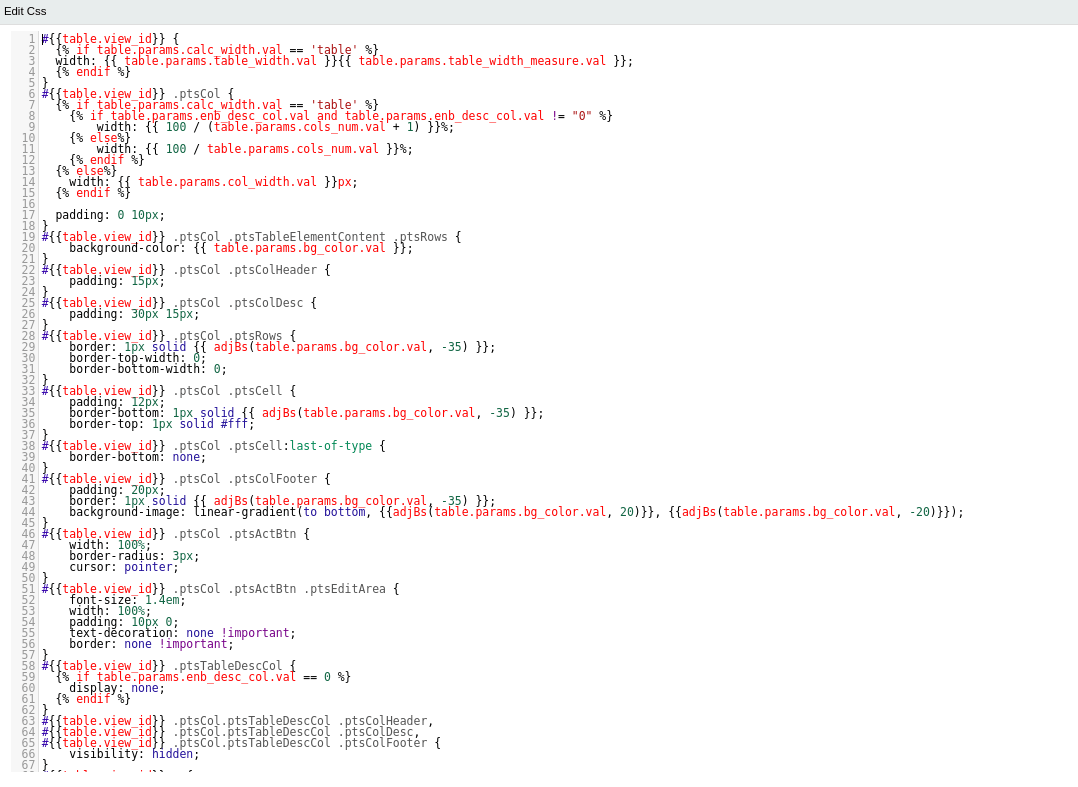Screen dimensions: 1078x787
Task: Select the 'display: none;' line
Action: 117,688
